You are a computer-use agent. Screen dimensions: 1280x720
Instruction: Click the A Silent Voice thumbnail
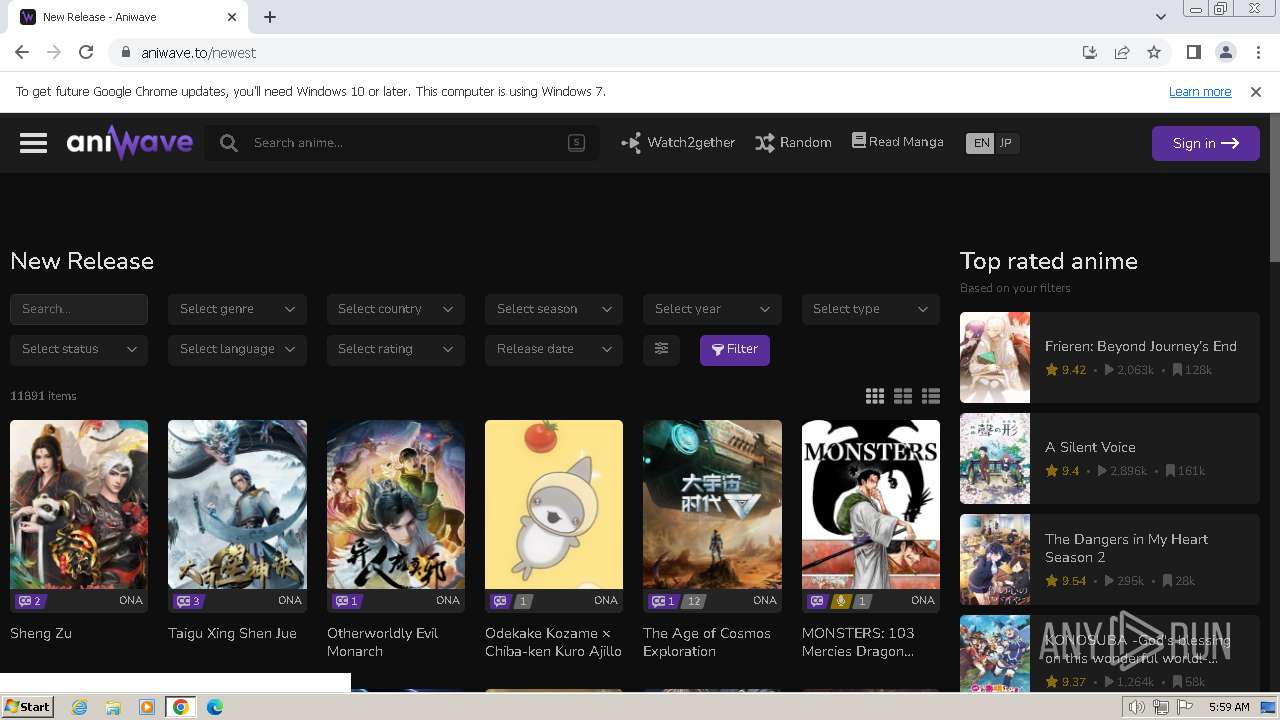click(x=995, y=458)
